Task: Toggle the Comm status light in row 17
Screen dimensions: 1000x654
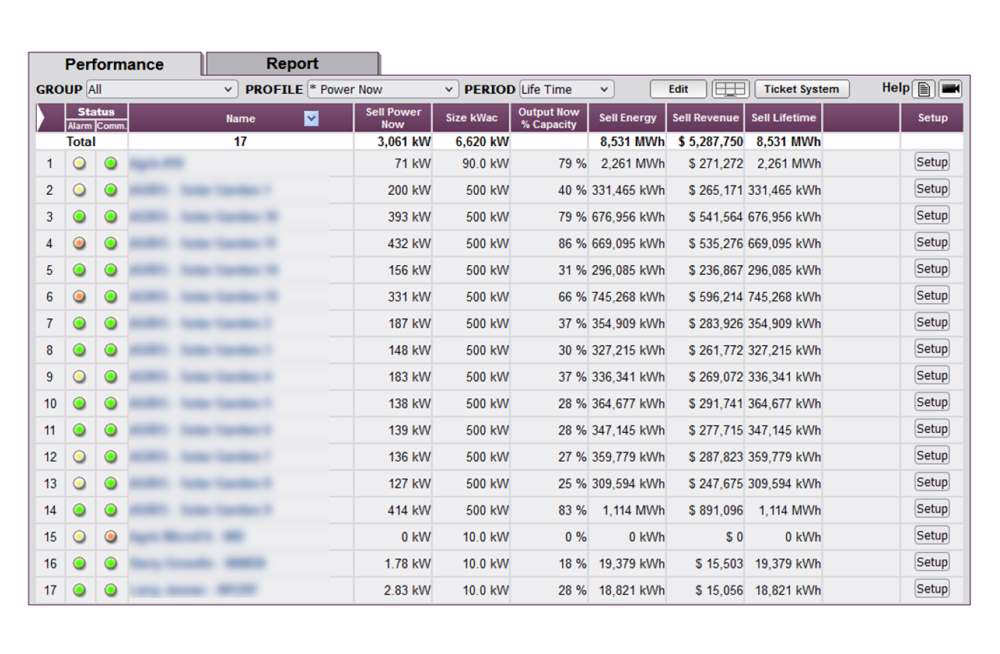Action: 110,589
